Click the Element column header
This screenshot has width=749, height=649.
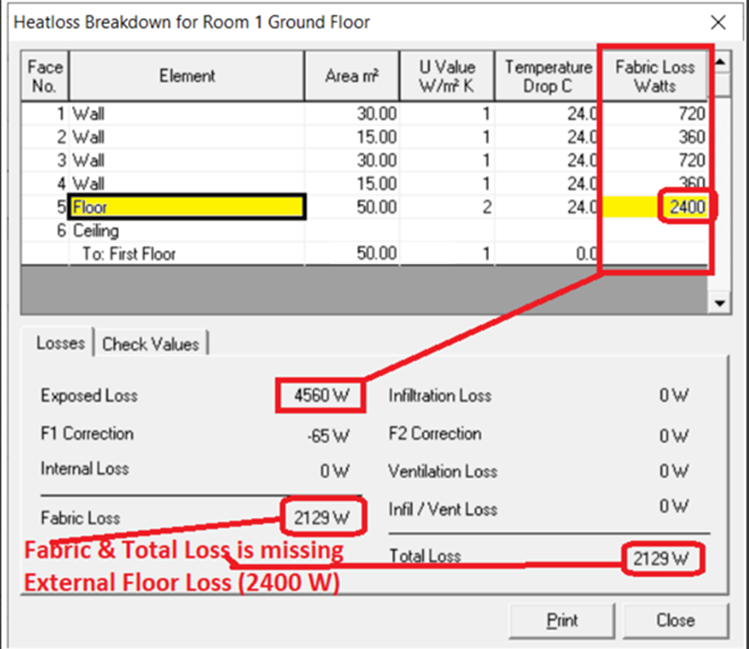tap(187, 76)
